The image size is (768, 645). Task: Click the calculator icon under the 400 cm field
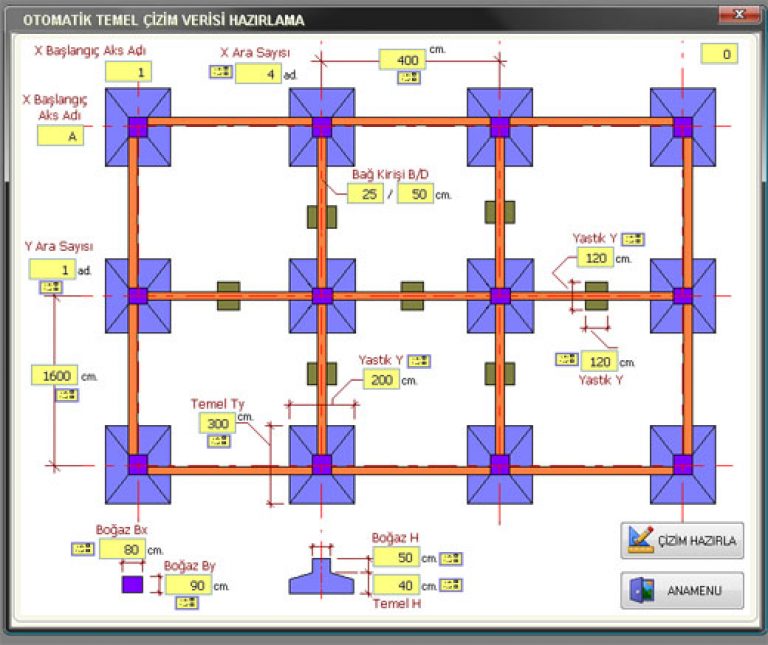[x=409, y=77]
